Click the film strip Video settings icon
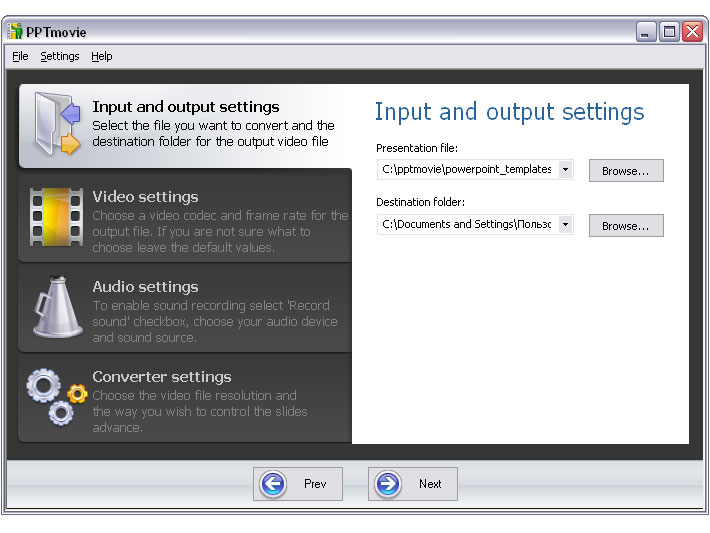This screenshot has height=533, width=710. (x=57, y=217)
